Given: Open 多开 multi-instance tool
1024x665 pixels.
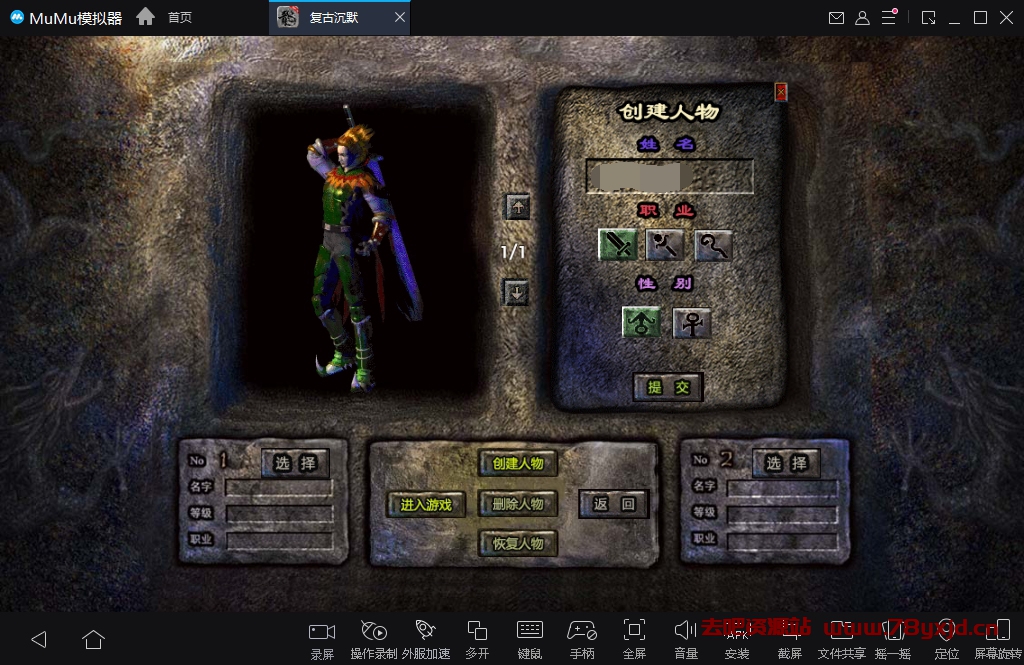Looking at the screenshot, I should pyautogui.click(x=477, y=640).
